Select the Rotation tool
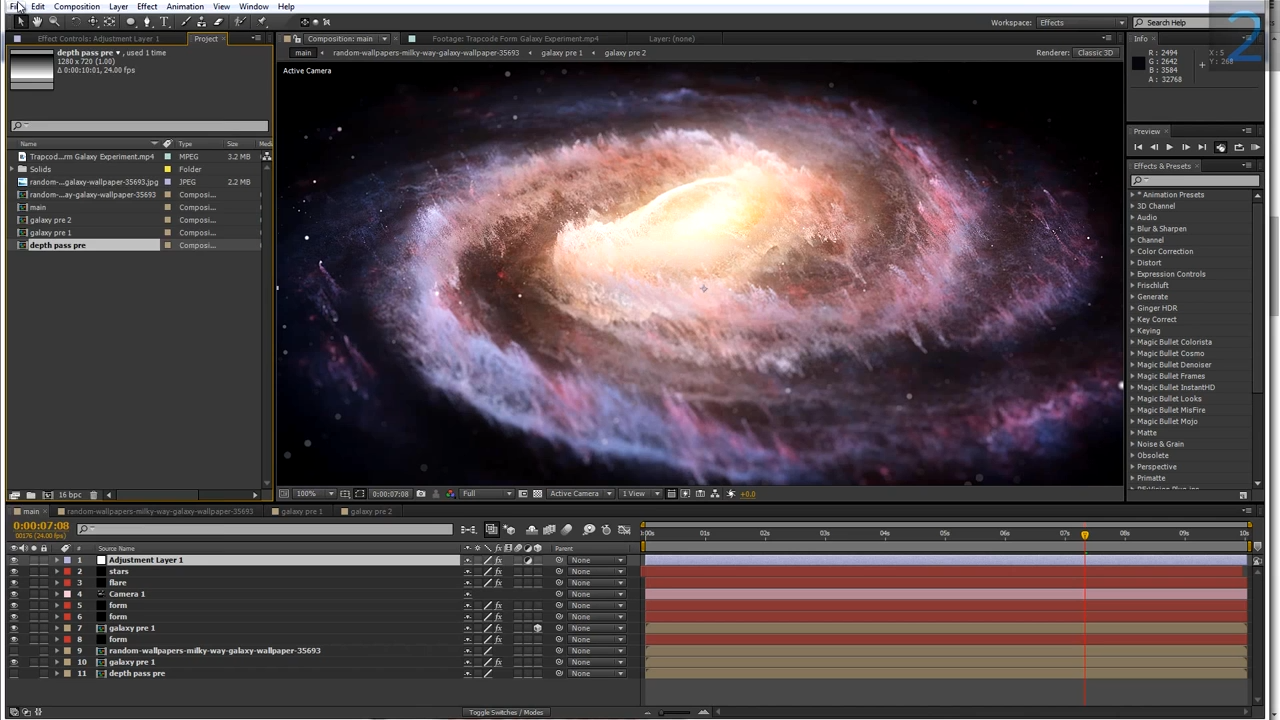Image resolution: width=1280 pixels, height=720 pixels. [76, 22]
